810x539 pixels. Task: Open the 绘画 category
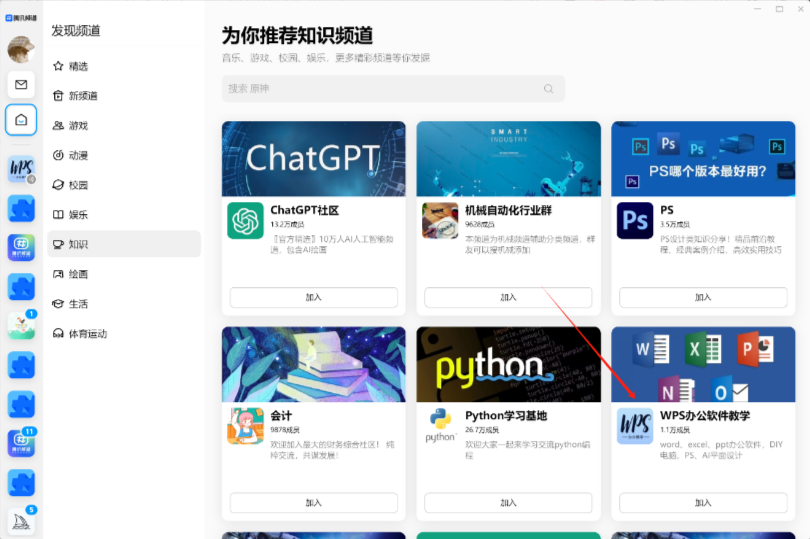coord(124,274)
